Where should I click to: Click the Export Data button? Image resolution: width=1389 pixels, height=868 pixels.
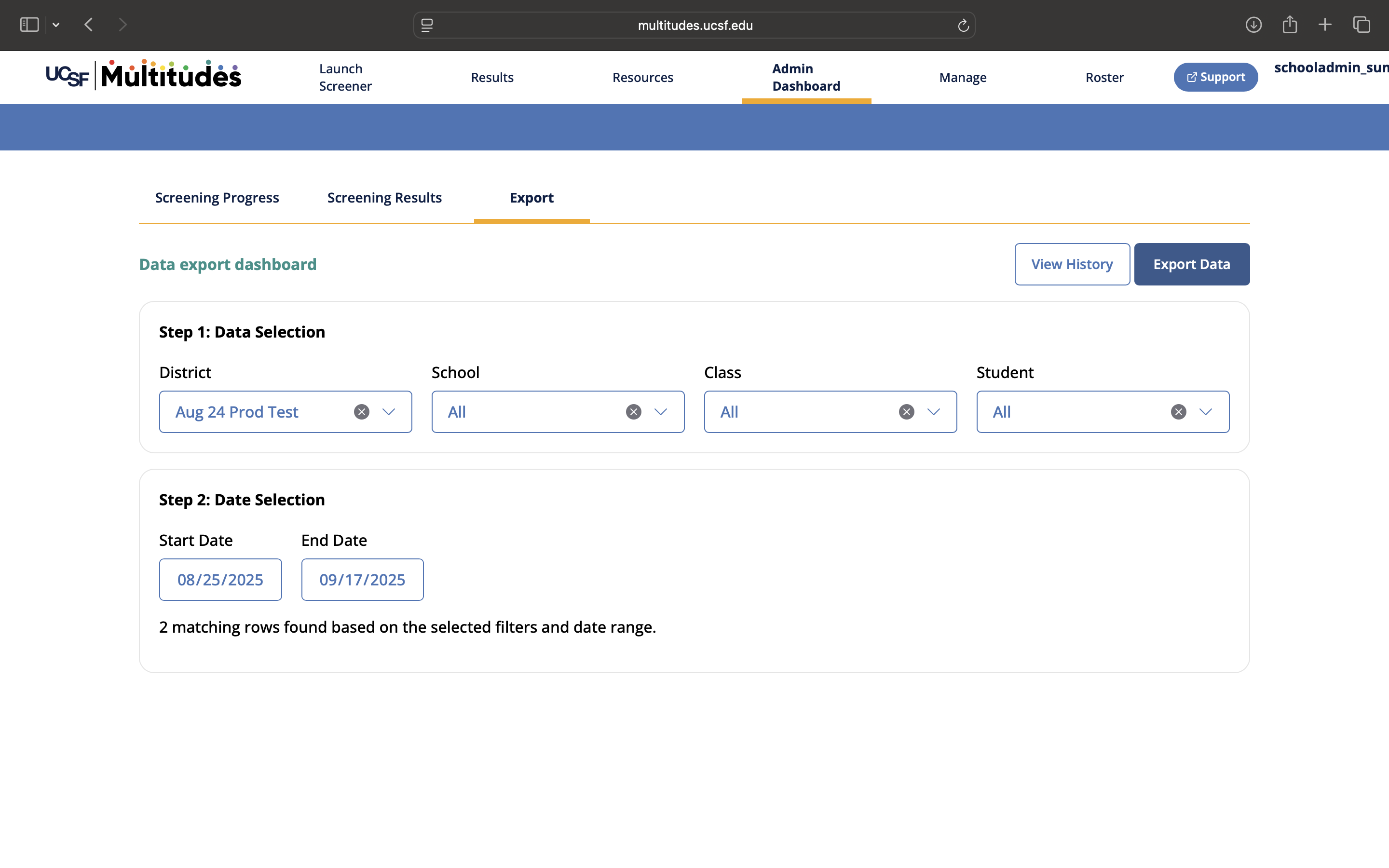(1192, 264)
